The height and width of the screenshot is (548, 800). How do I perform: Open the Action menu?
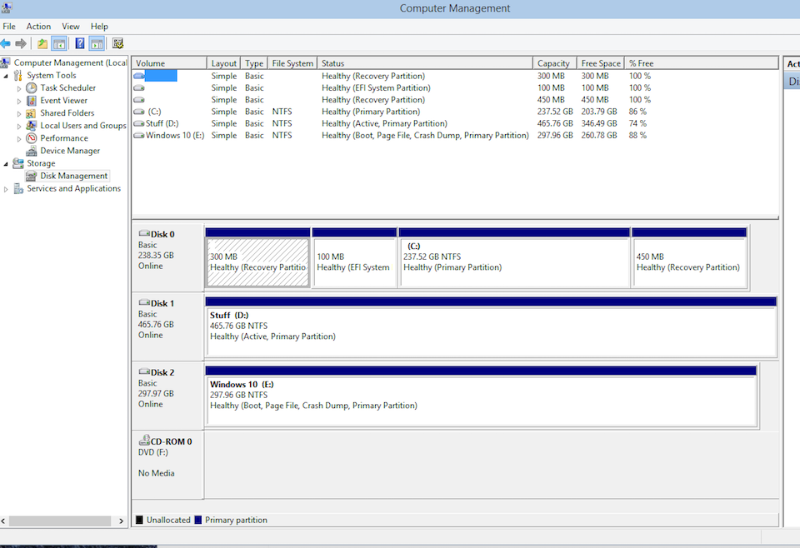39,26
